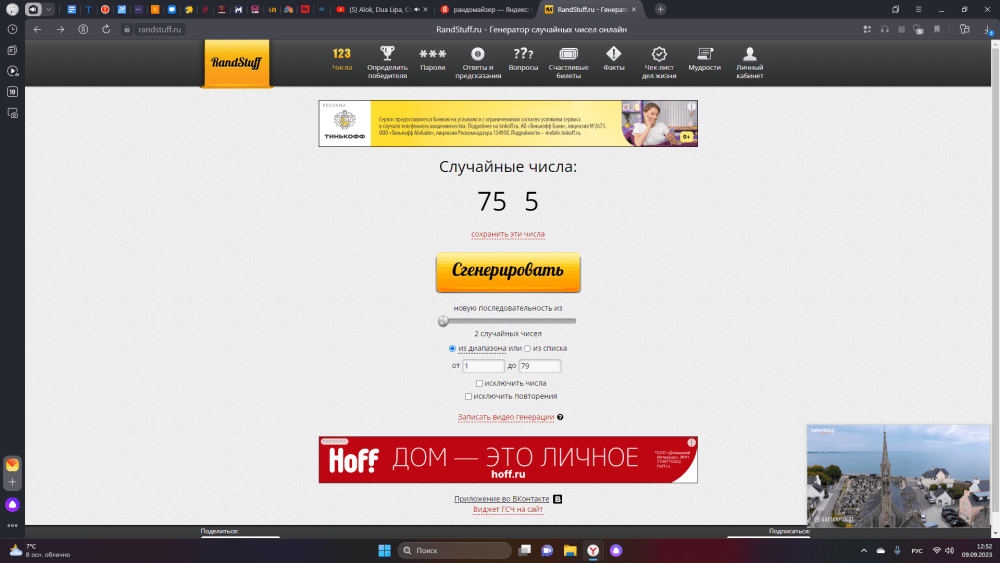Open Ответы и предсказания section
Screen dimensions: 1000x563
(x=478, y=61)
